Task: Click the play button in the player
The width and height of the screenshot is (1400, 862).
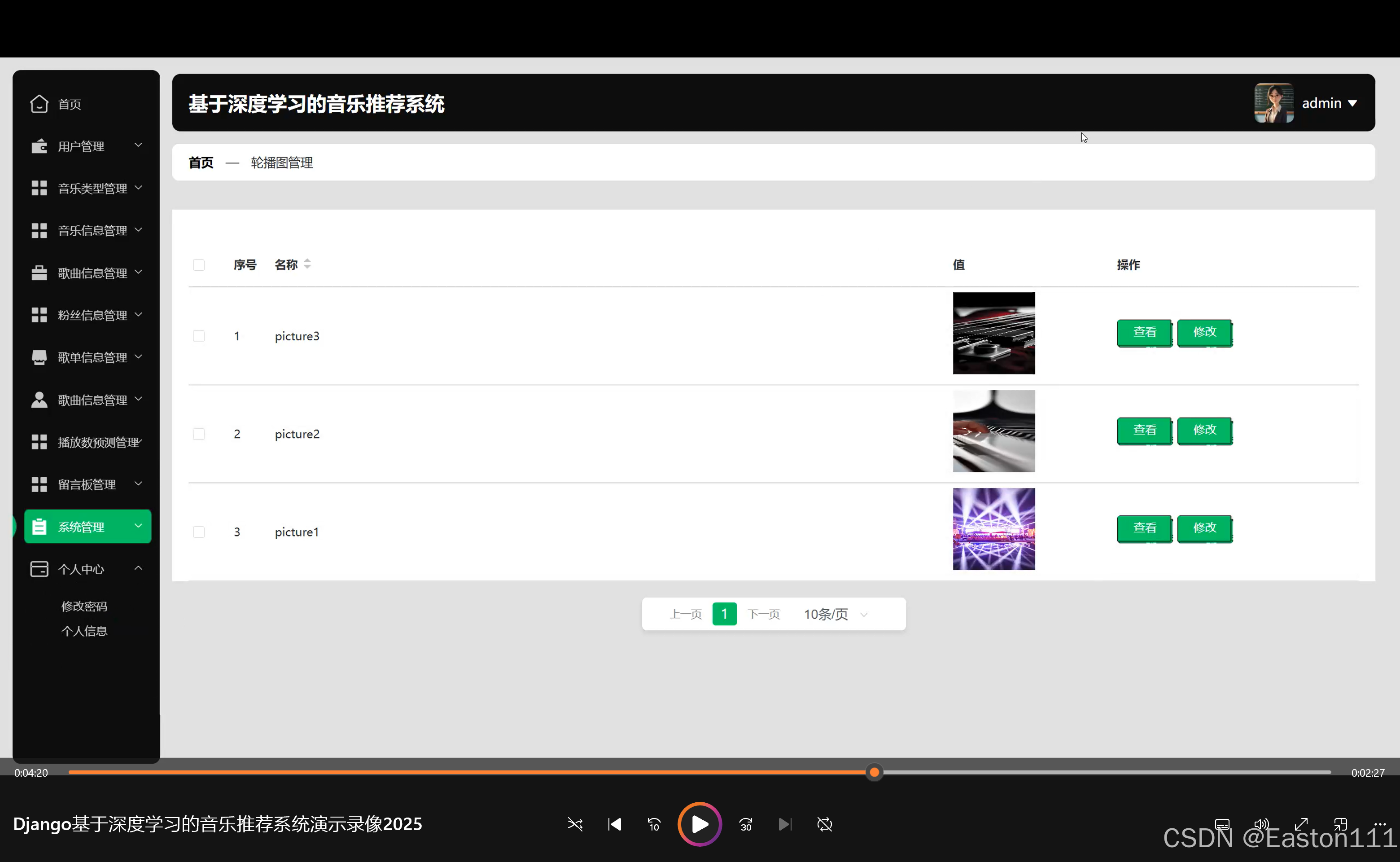Action: [699, 824]
